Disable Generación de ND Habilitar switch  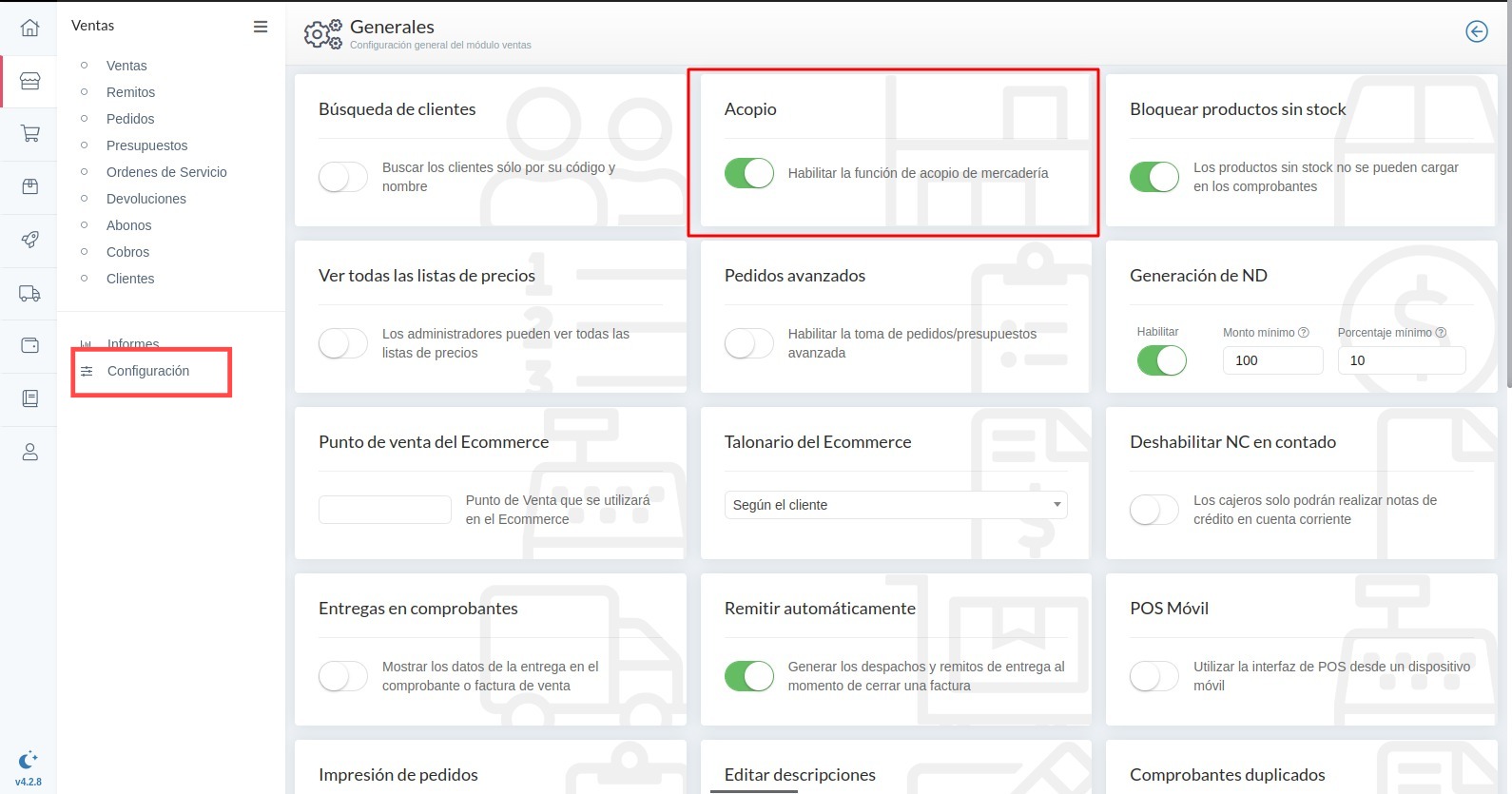(1162, 360)
